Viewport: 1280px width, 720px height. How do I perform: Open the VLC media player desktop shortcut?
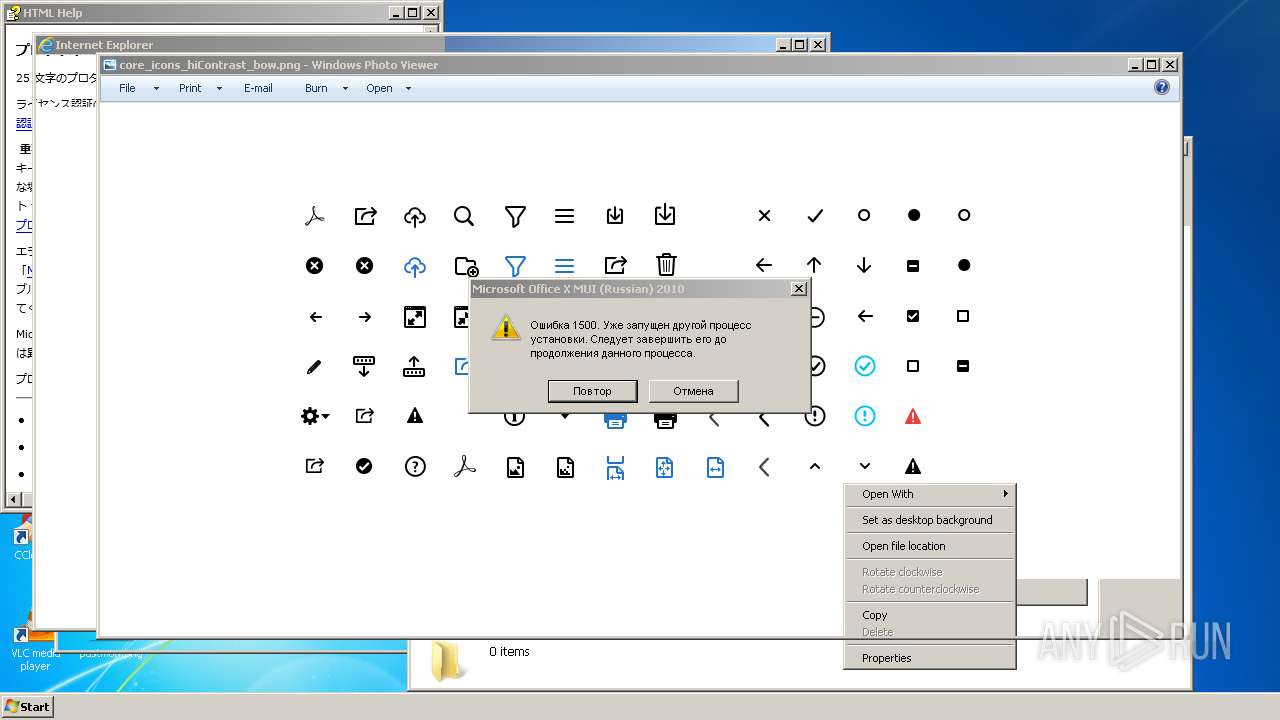click(35, 648)
